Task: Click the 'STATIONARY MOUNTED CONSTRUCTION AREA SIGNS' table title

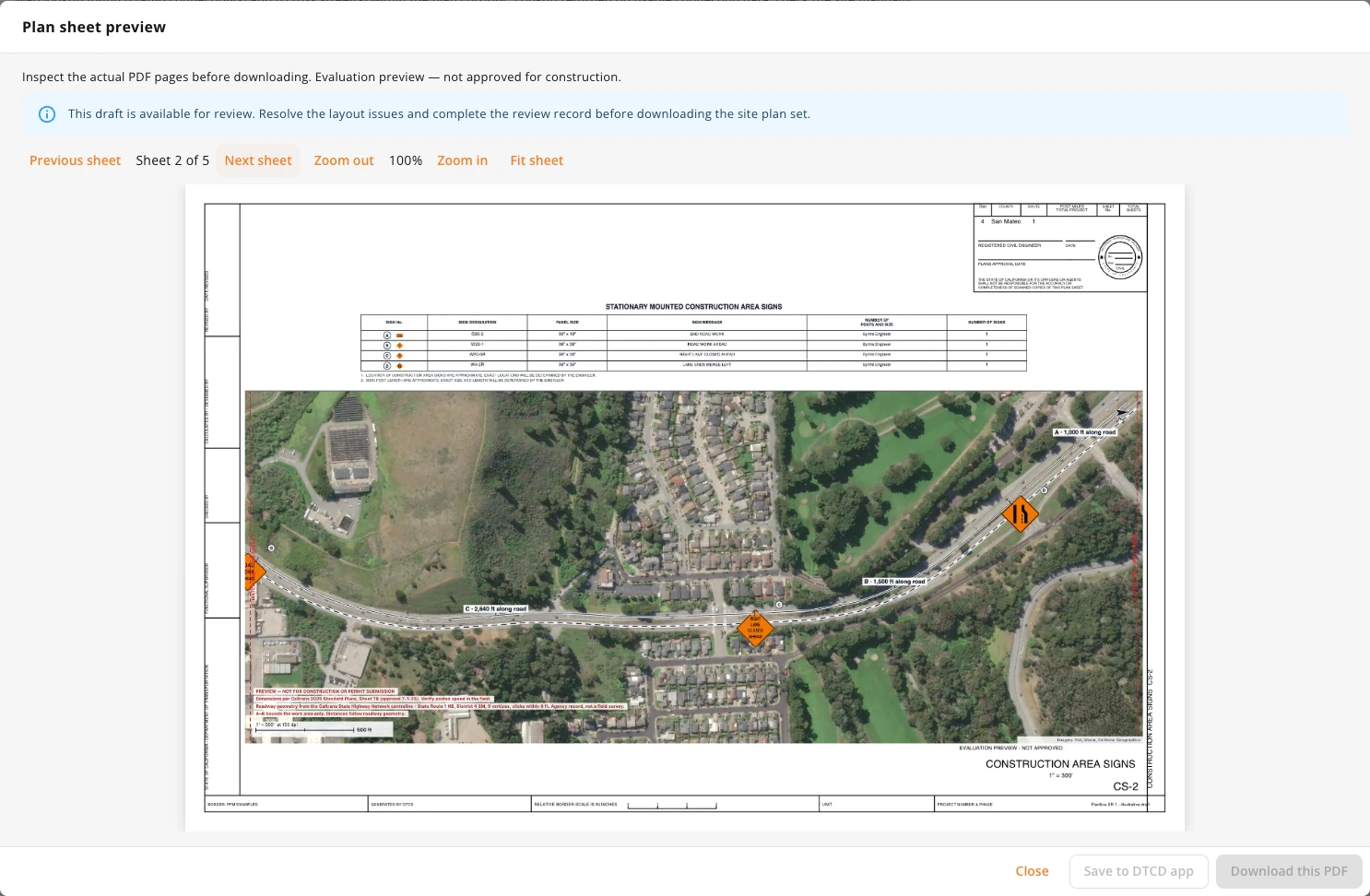Action: coord(693,307)
